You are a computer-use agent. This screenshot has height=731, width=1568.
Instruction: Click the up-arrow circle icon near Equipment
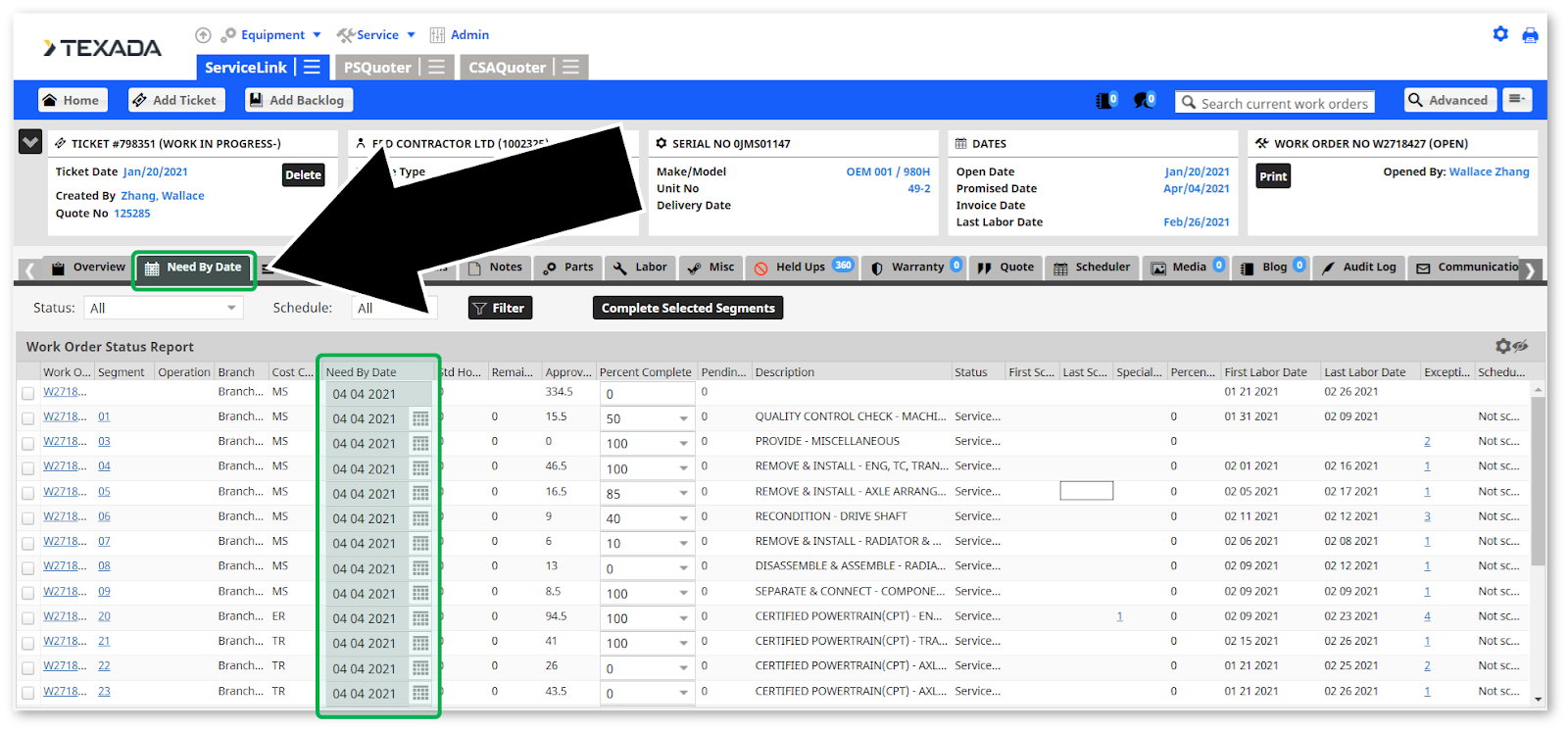coord(203,35)
